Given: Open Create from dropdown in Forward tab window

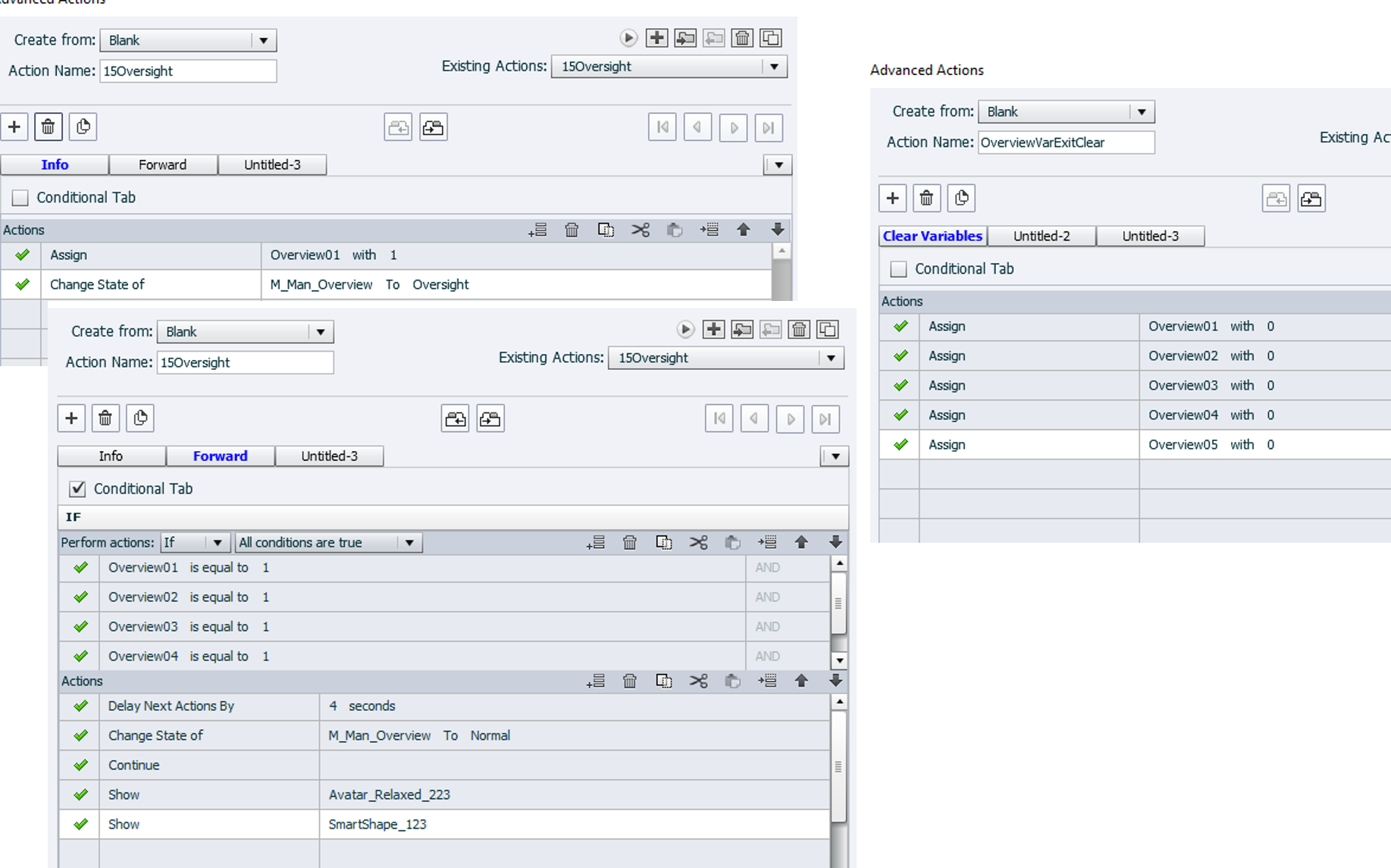Looking at the screenshot, I should 321,332.
